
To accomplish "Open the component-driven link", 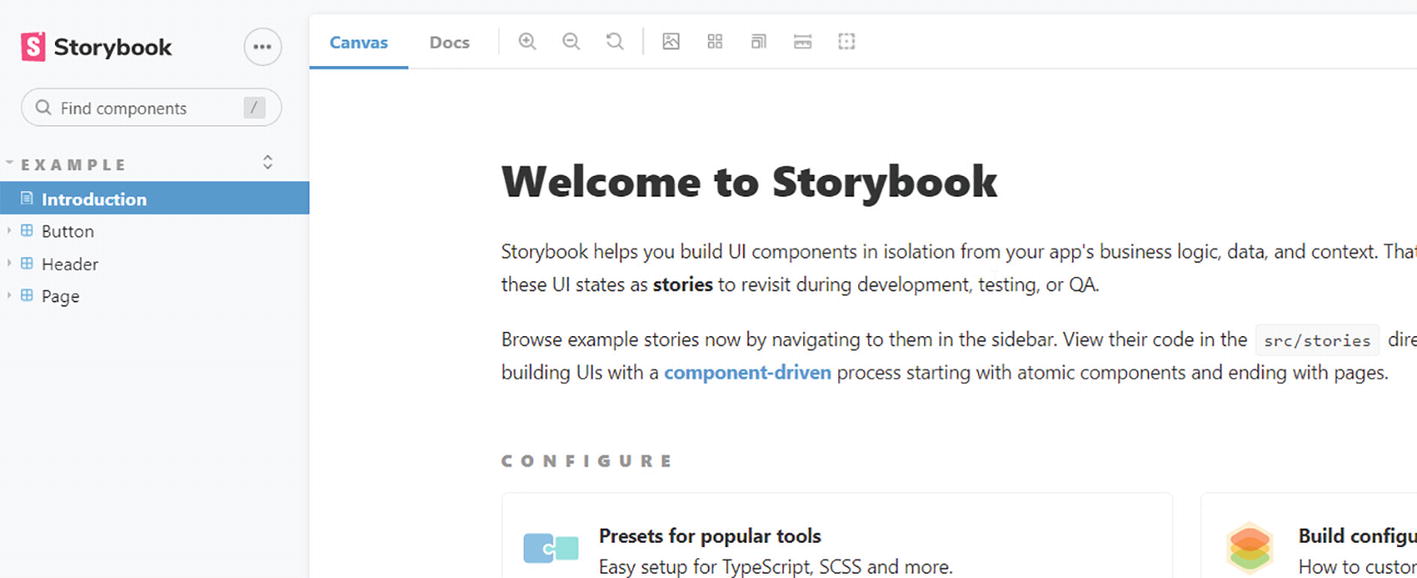I will tap(747, 373).
